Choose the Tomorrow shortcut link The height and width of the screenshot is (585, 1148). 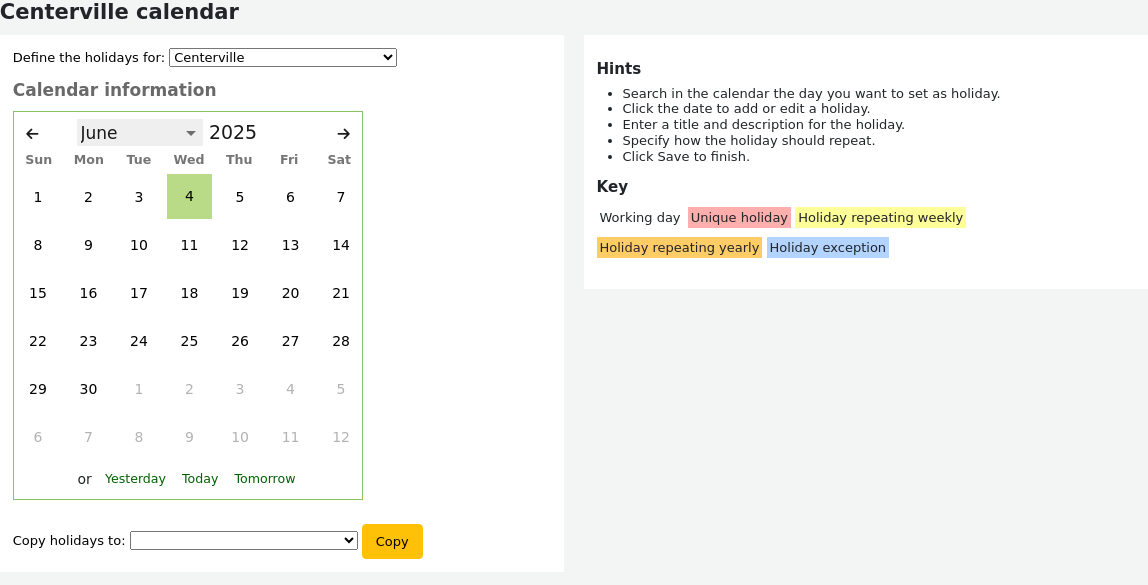click(x=265, y=478)
